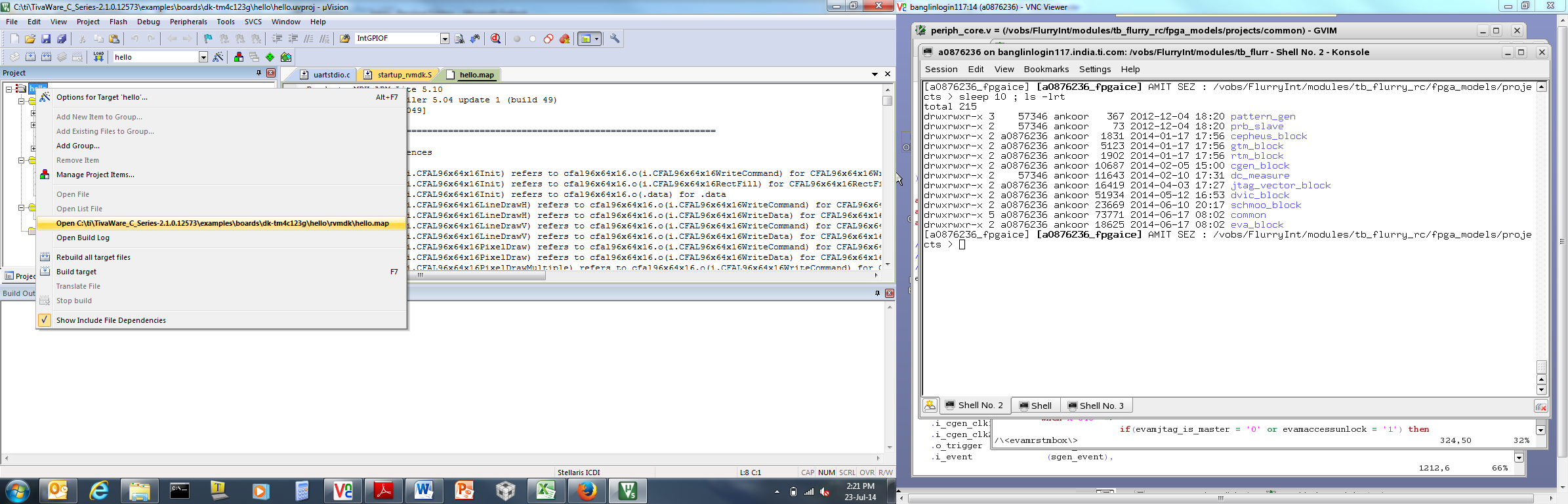The image size is (1568, 504).
Task: Open Settings menu in Konsole
Action: 1095,69
